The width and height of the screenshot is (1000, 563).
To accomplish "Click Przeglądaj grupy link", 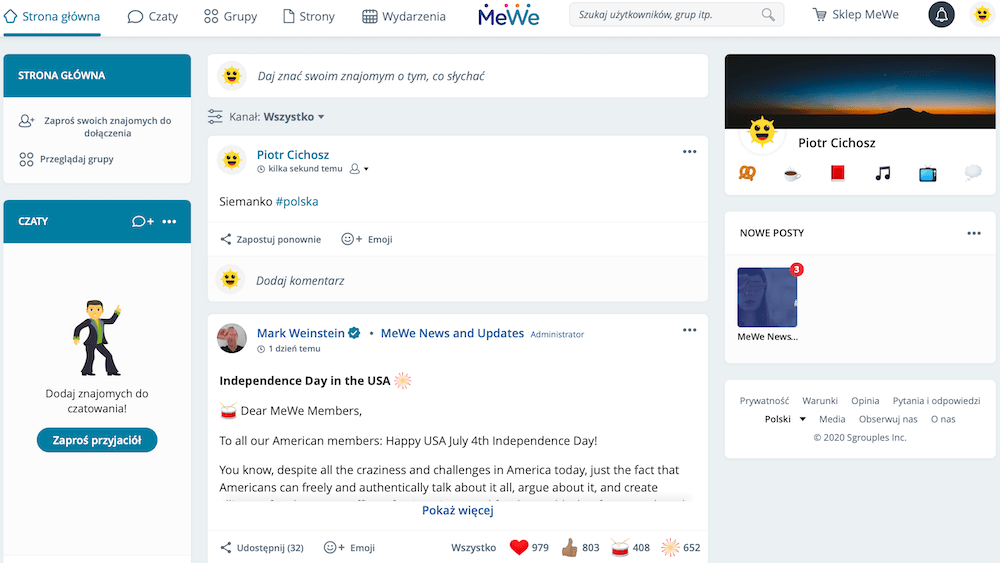I will pos(66,159).
